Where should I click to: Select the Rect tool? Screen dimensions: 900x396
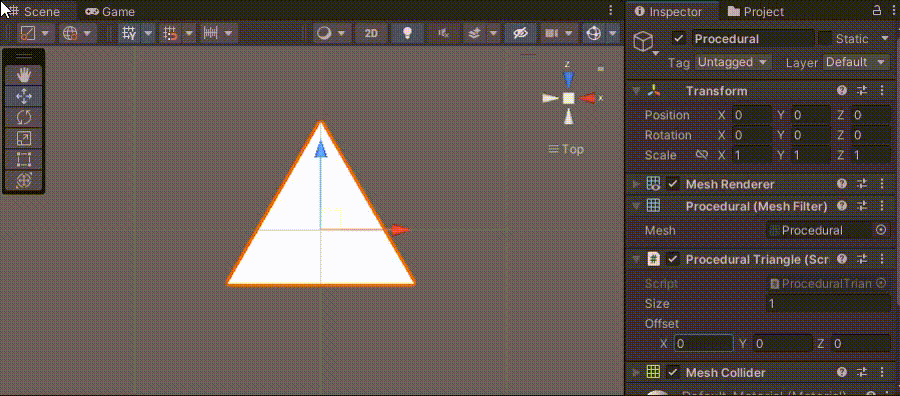(24, 159)
